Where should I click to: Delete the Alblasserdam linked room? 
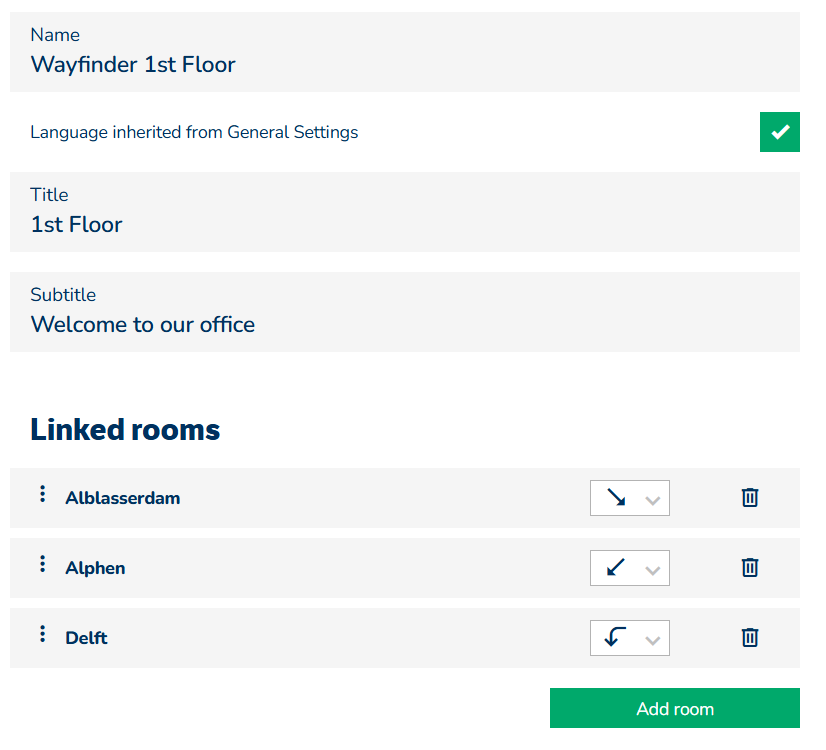(750, 498)
